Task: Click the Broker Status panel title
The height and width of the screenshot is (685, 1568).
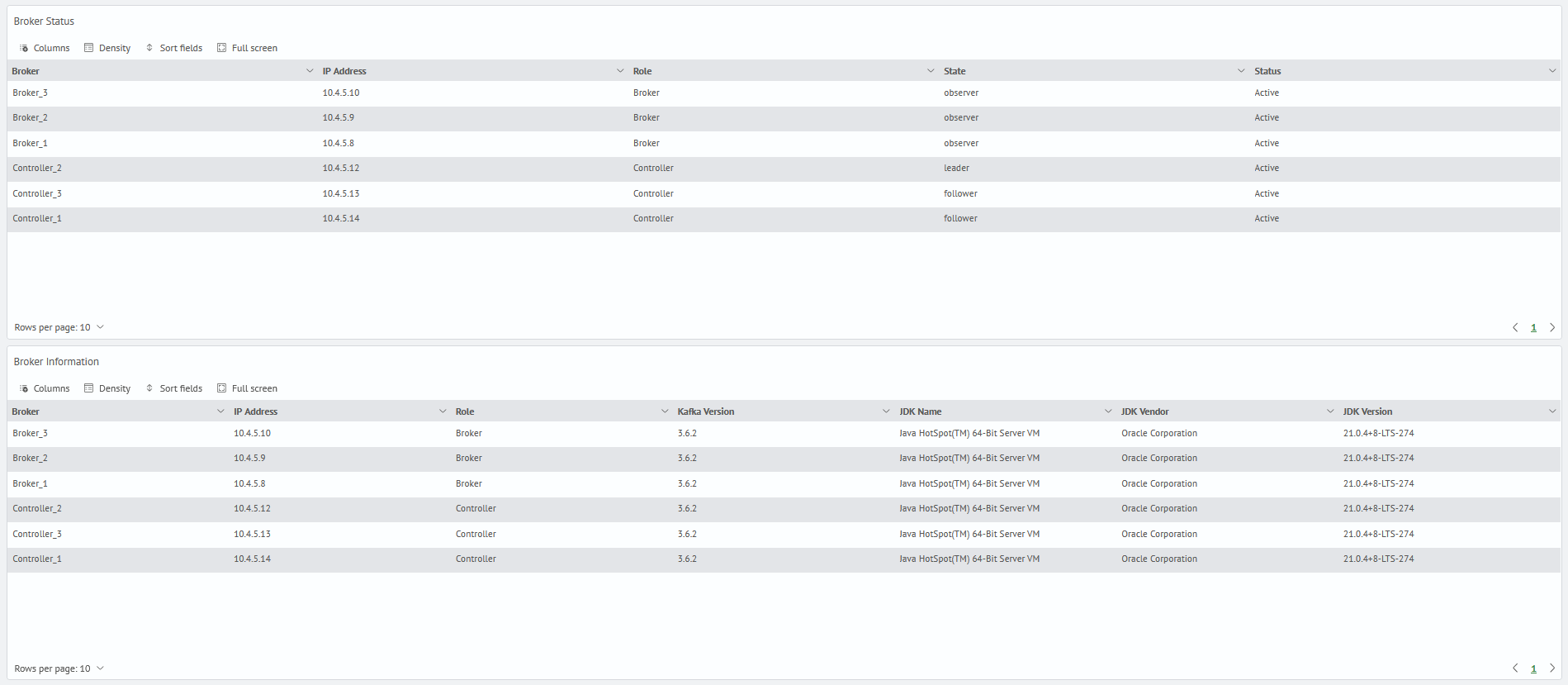Action: click(x=44, y=21)
